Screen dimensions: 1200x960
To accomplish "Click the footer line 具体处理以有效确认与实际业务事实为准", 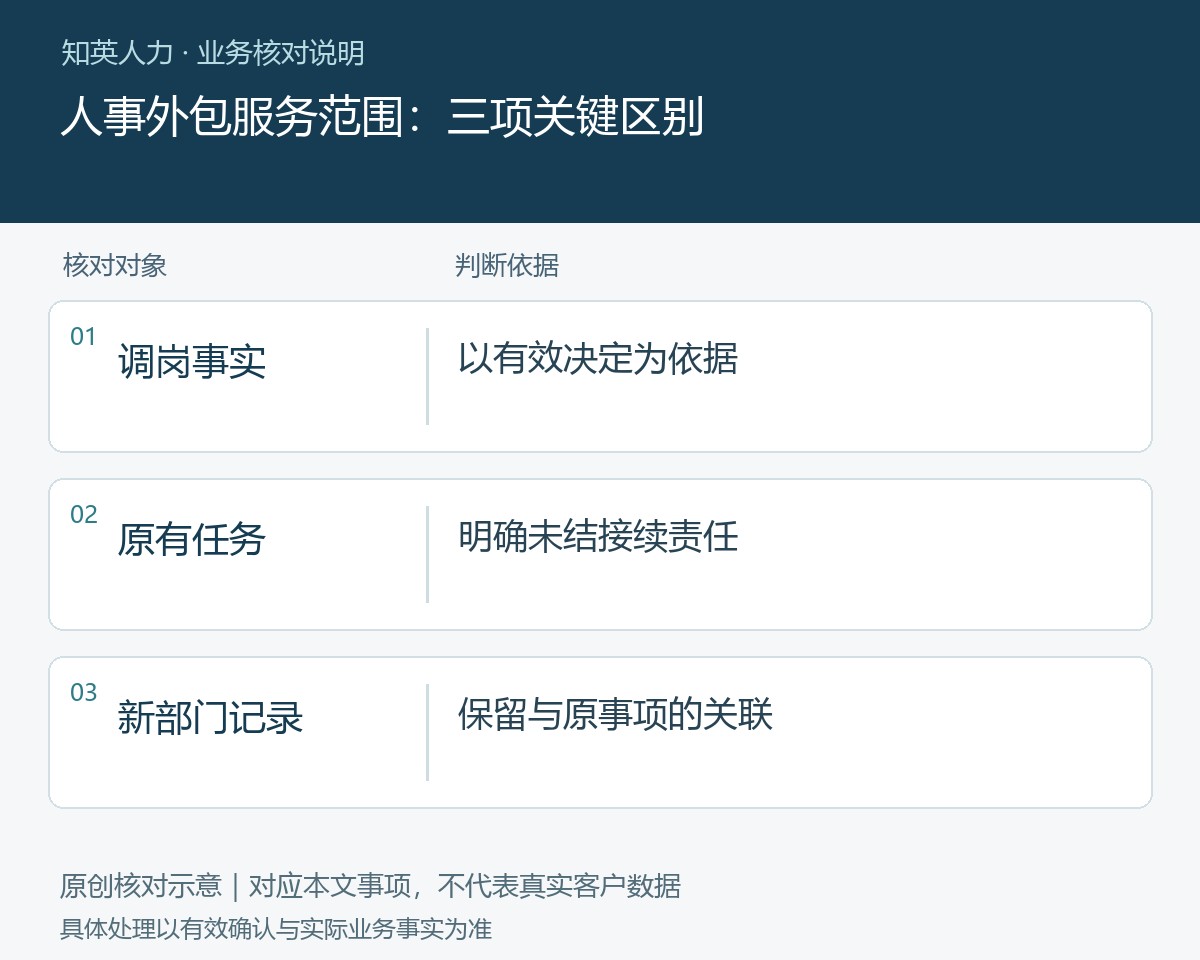I will (x=276, y=929).
